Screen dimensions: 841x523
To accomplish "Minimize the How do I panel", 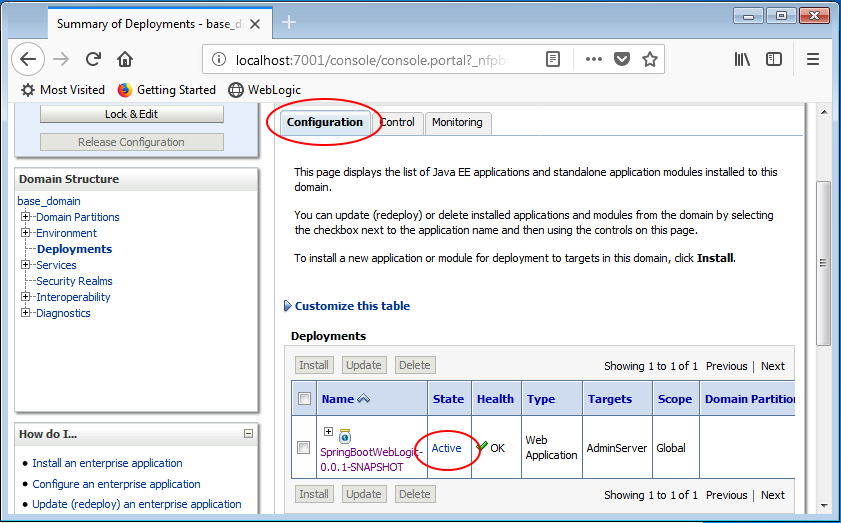I will [x=248, y=433].
